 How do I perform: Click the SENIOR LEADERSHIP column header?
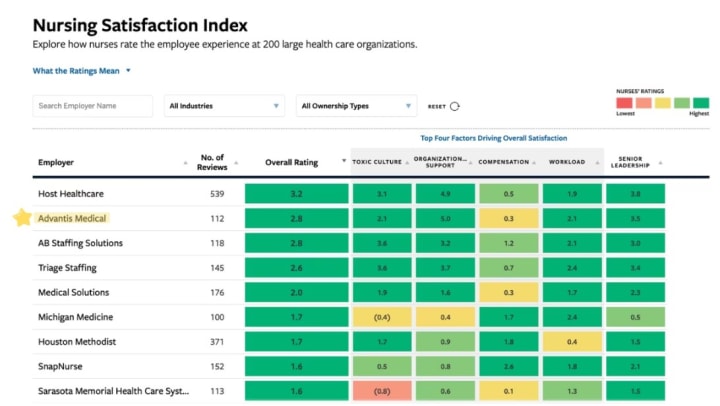(630, 162)
